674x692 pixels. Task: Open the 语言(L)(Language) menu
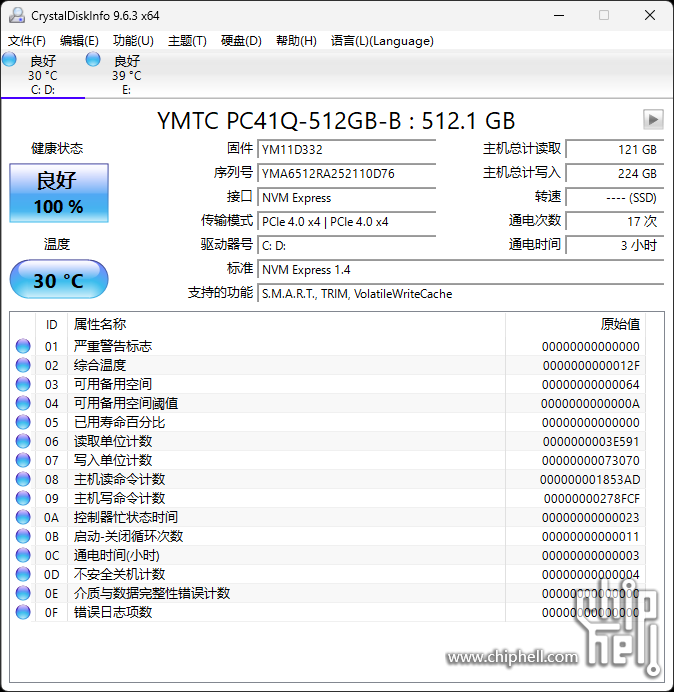(x=382, y=41)
